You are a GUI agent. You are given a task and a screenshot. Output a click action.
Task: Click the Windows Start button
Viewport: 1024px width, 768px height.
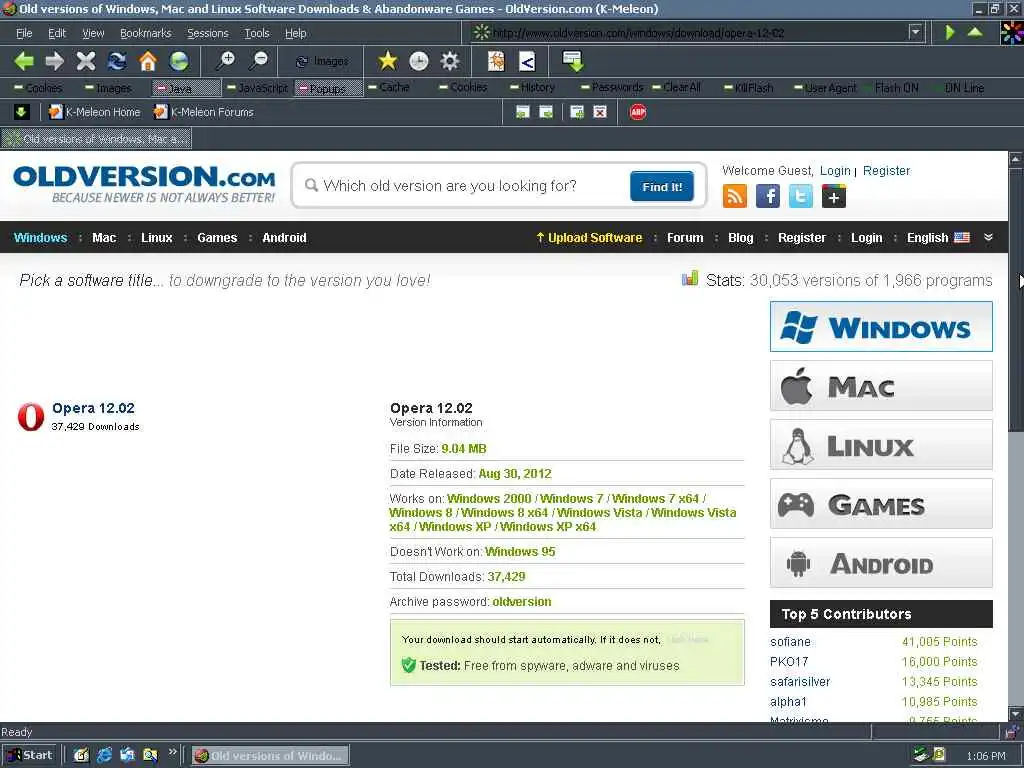[29, 756]
